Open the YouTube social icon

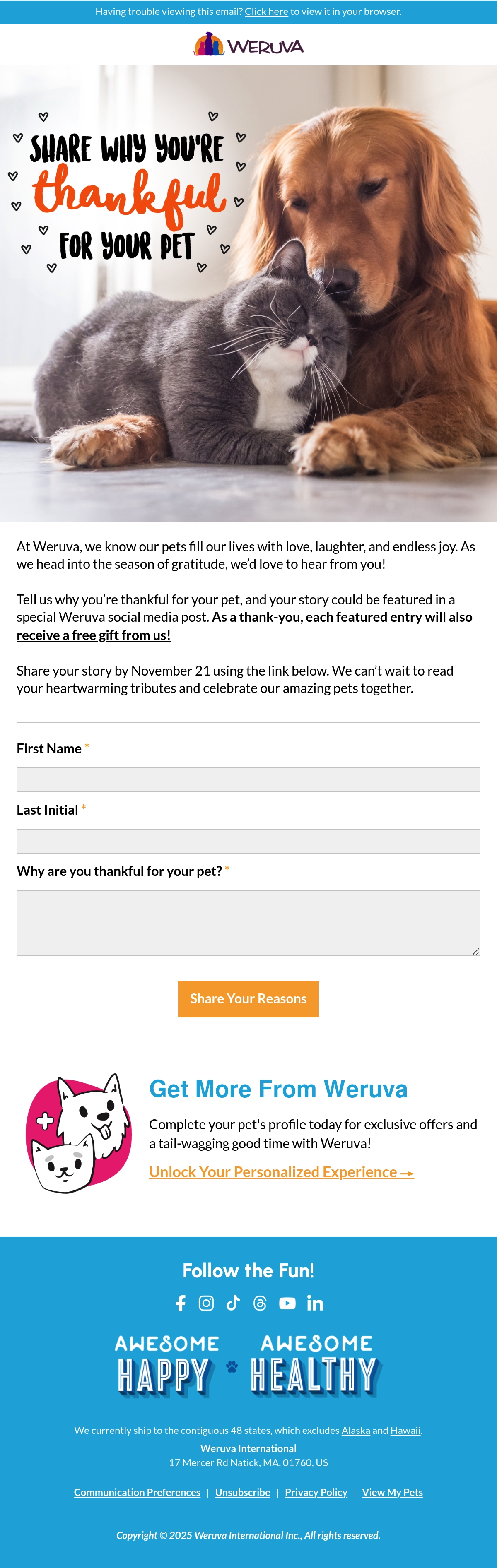287,1303
